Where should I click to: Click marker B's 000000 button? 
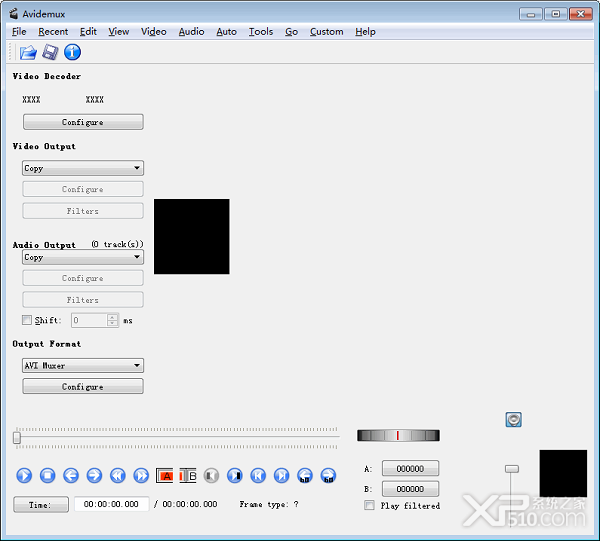pyautogui.click(x=410, y=489)
